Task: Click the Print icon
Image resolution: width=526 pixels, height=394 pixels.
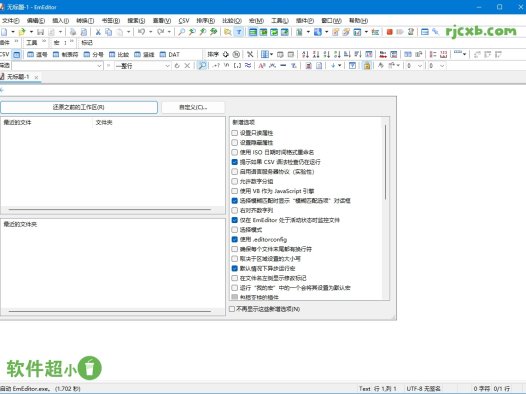Action: point(73,32)
